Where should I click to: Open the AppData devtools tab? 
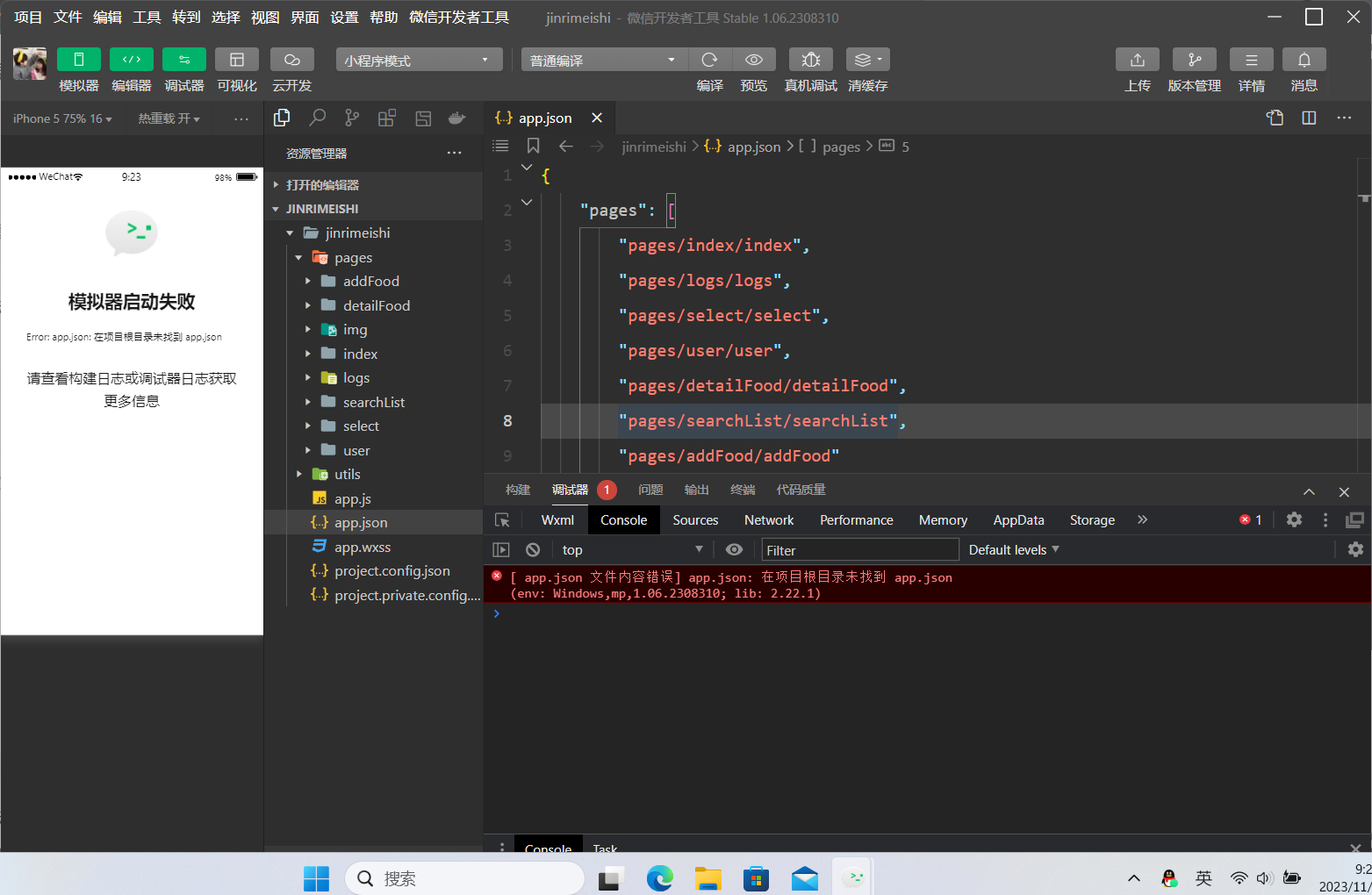tap(1018, 520)
